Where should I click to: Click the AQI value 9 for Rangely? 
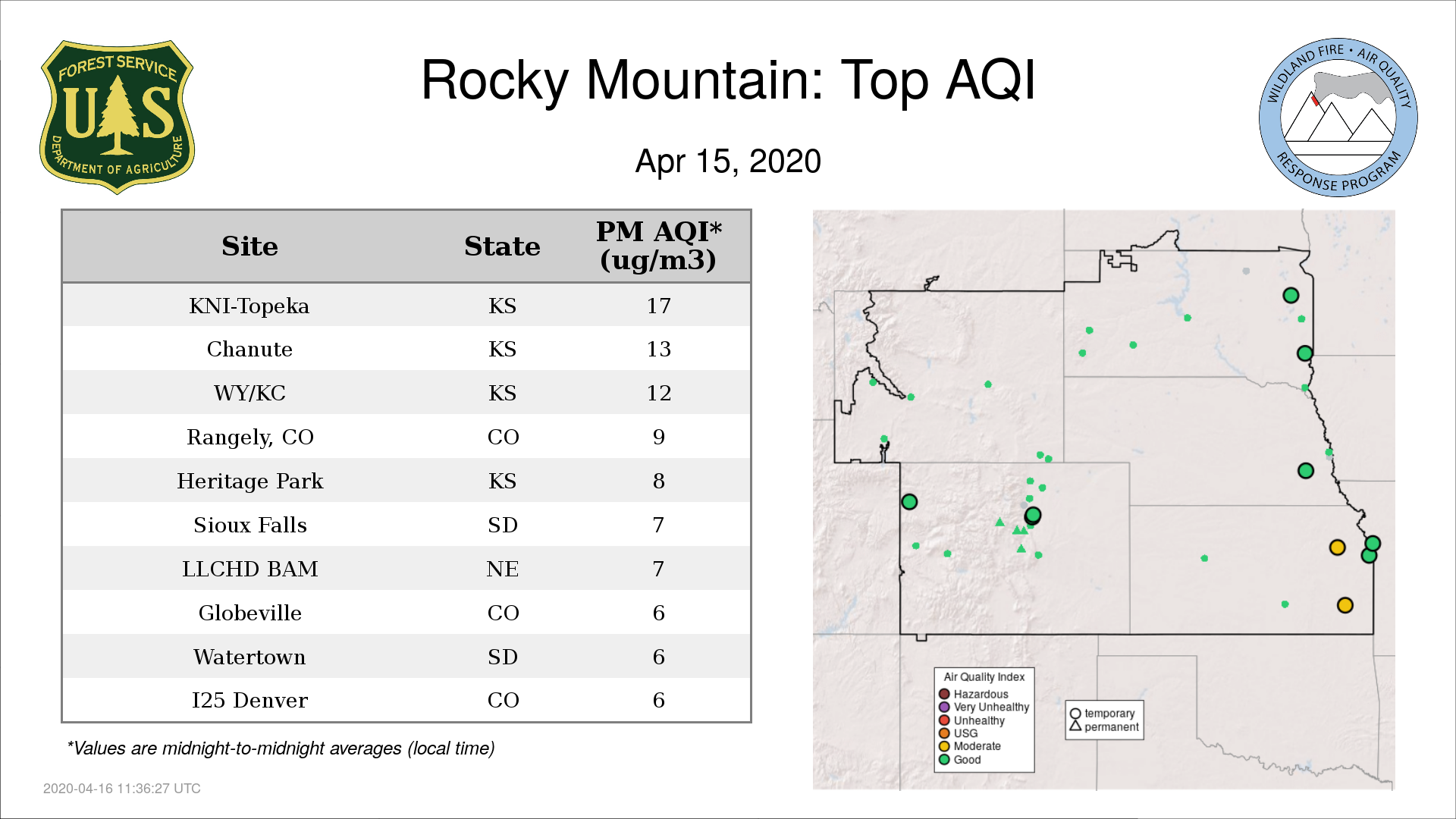(658, 437)
